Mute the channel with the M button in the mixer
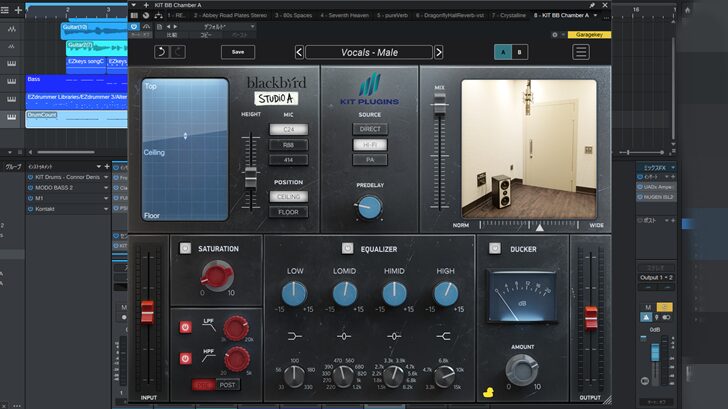This screenshot has height=409, width=728. click(x=648, y=307)
